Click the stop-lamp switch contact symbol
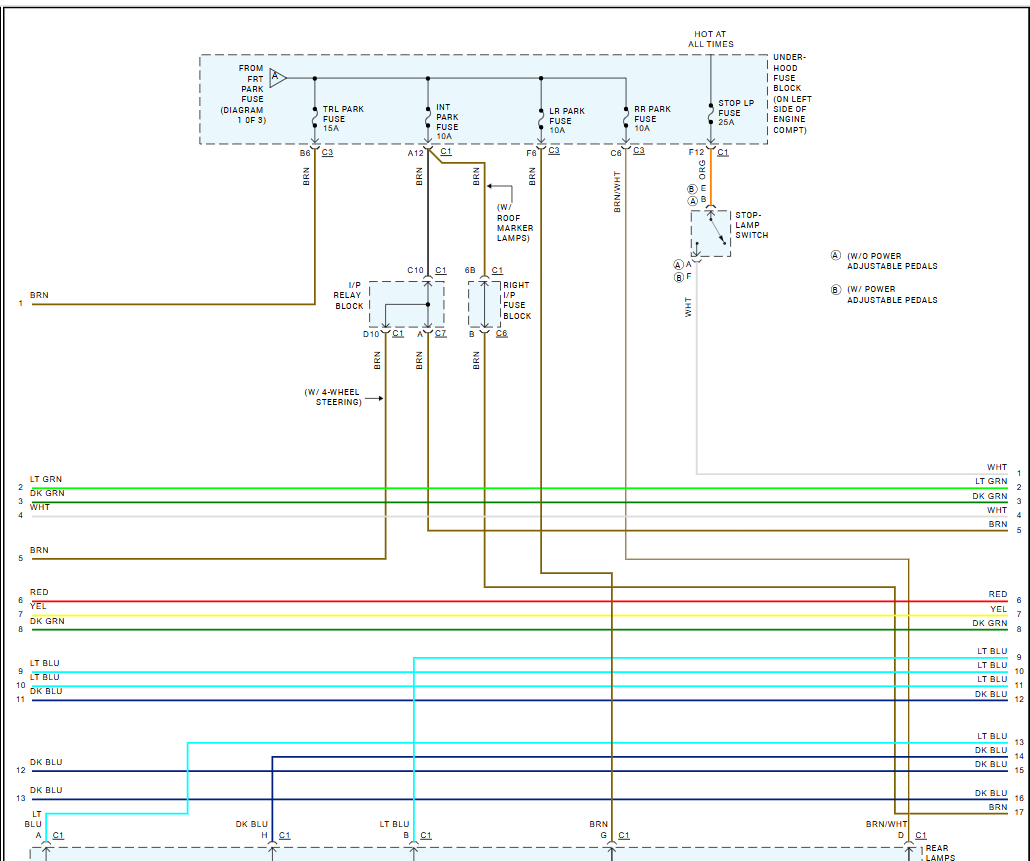Viewport: 1030px width, 861px height. (711, 234)
